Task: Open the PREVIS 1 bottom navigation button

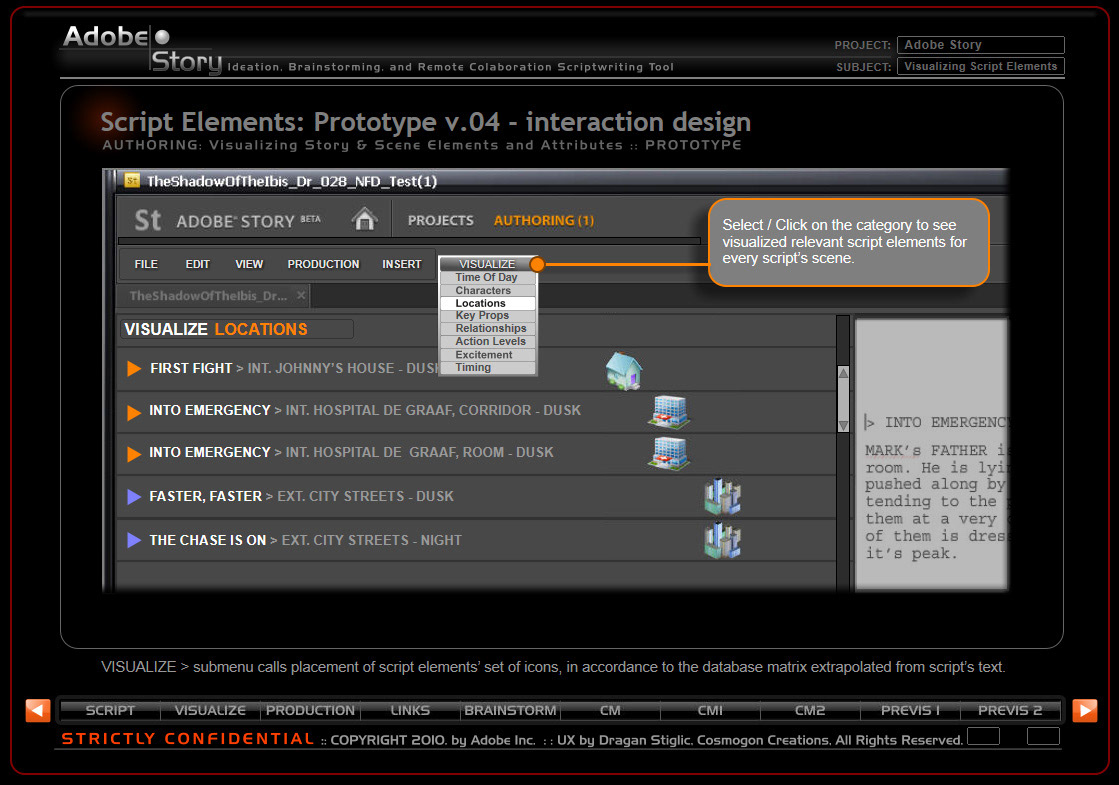Action: (910, 710)
